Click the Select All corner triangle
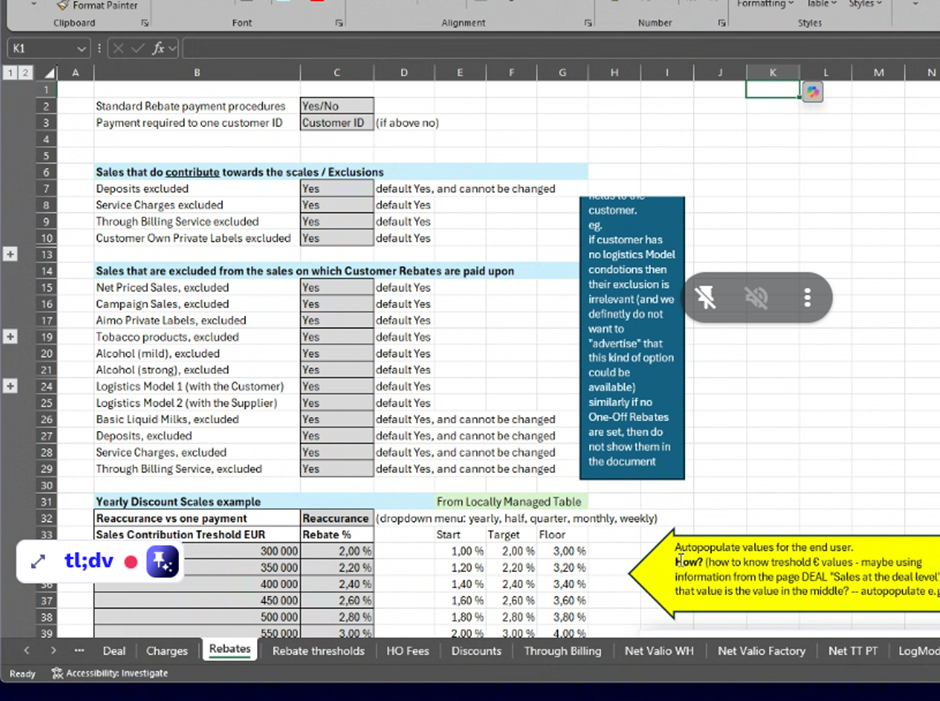Screen dimensions: 940x701 [x=49, y=73]
